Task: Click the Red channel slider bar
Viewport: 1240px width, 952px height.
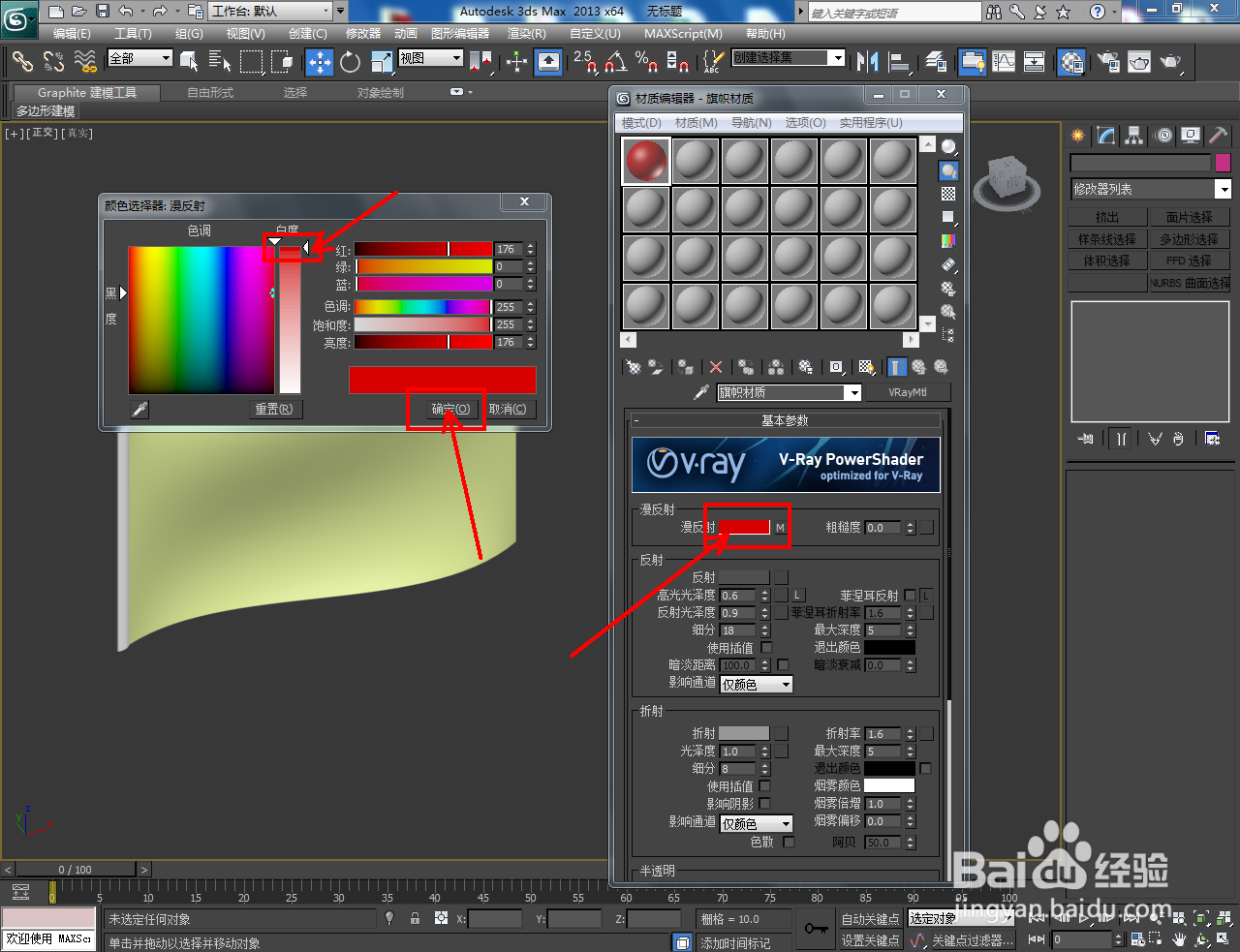Action: coord(423,249)
